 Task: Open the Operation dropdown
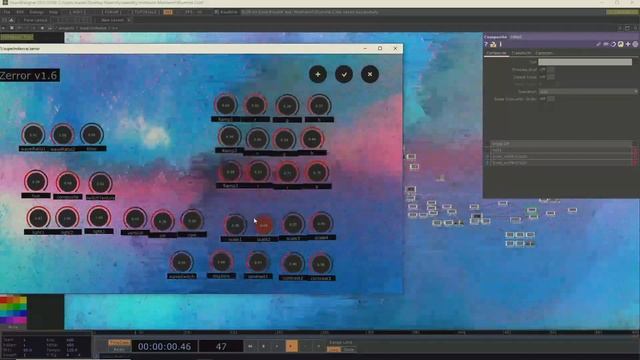[588, 92]
